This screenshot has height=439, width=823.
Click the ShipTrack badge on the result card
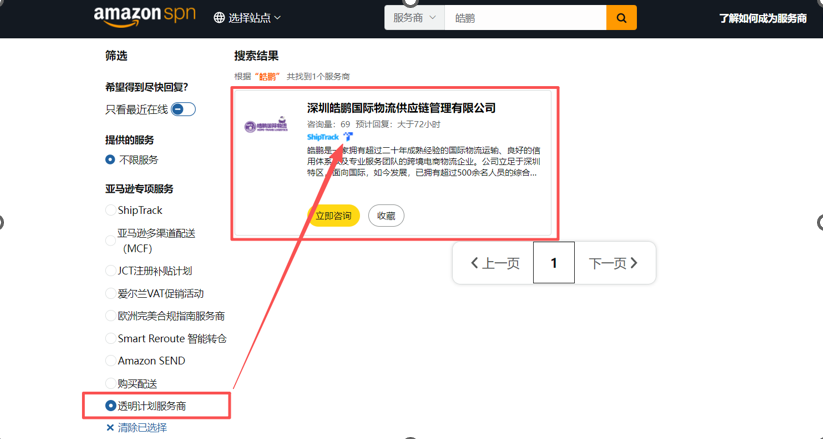[x=323, y=137]
